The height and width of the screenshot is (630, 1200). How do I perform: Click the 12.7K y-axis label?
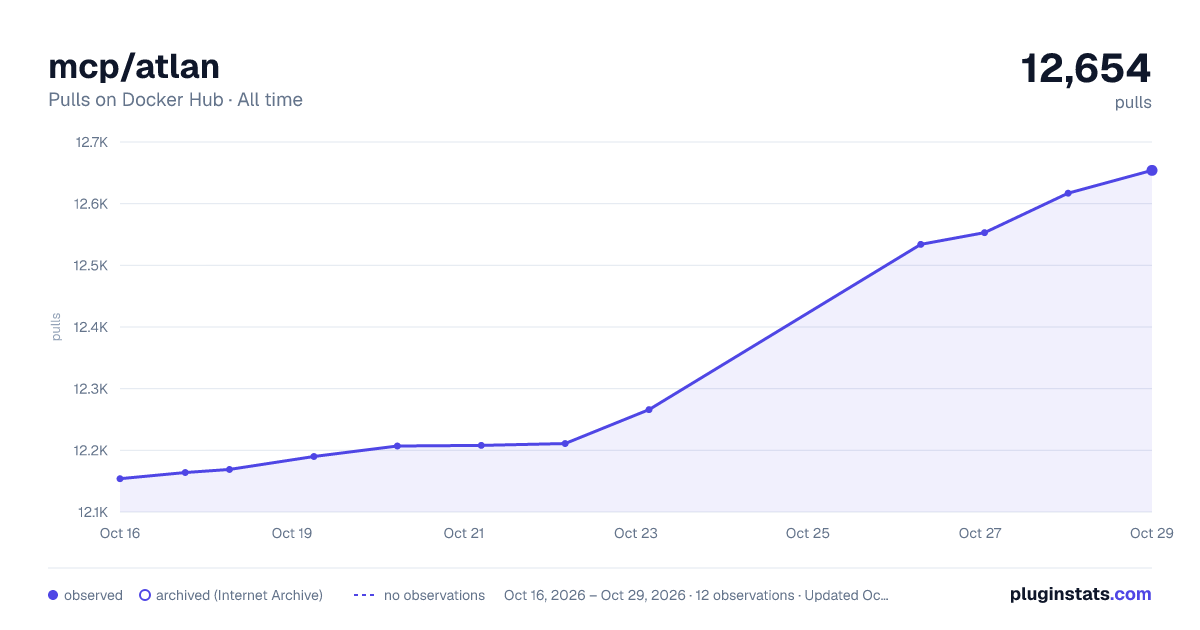click(x=91, y=142)
